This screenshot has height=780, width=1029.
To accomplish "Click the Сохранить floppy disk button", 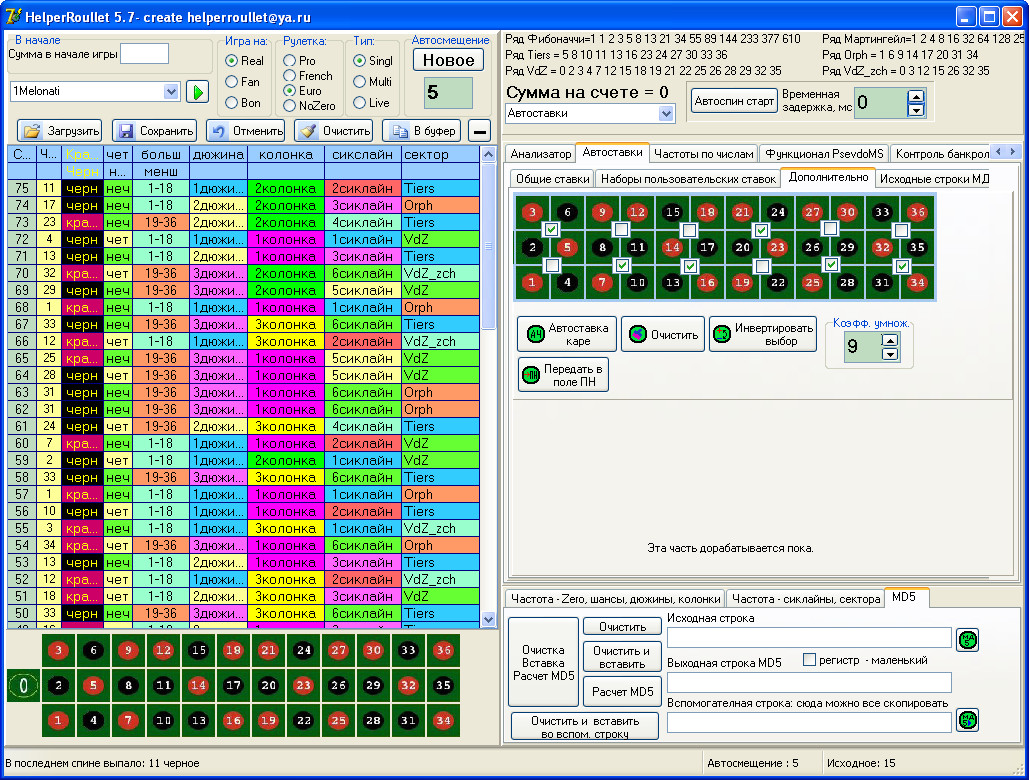I will coord(153,131).
